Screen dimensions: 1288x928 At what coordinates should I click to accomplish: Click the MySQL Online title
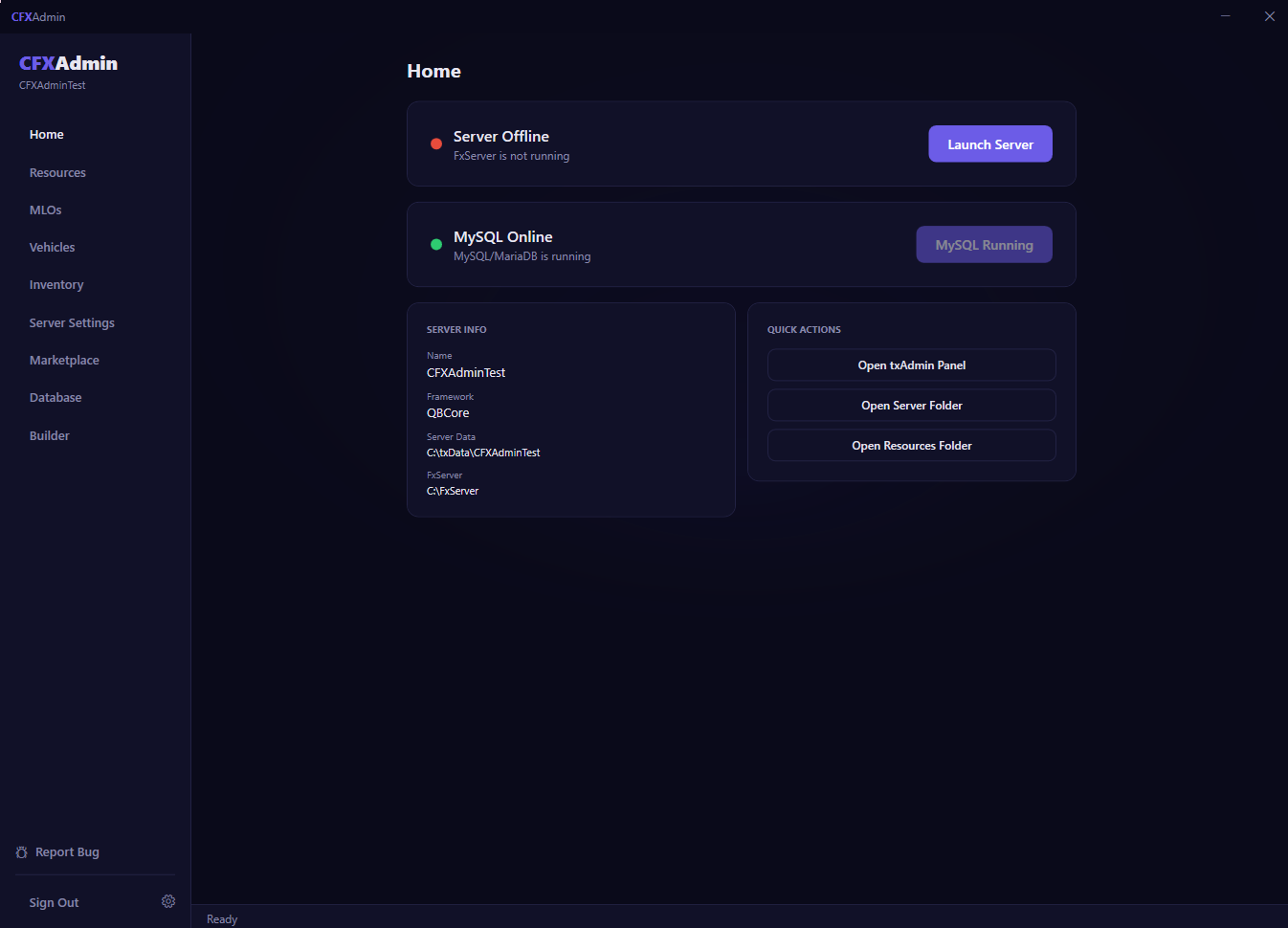pos(503,237)
